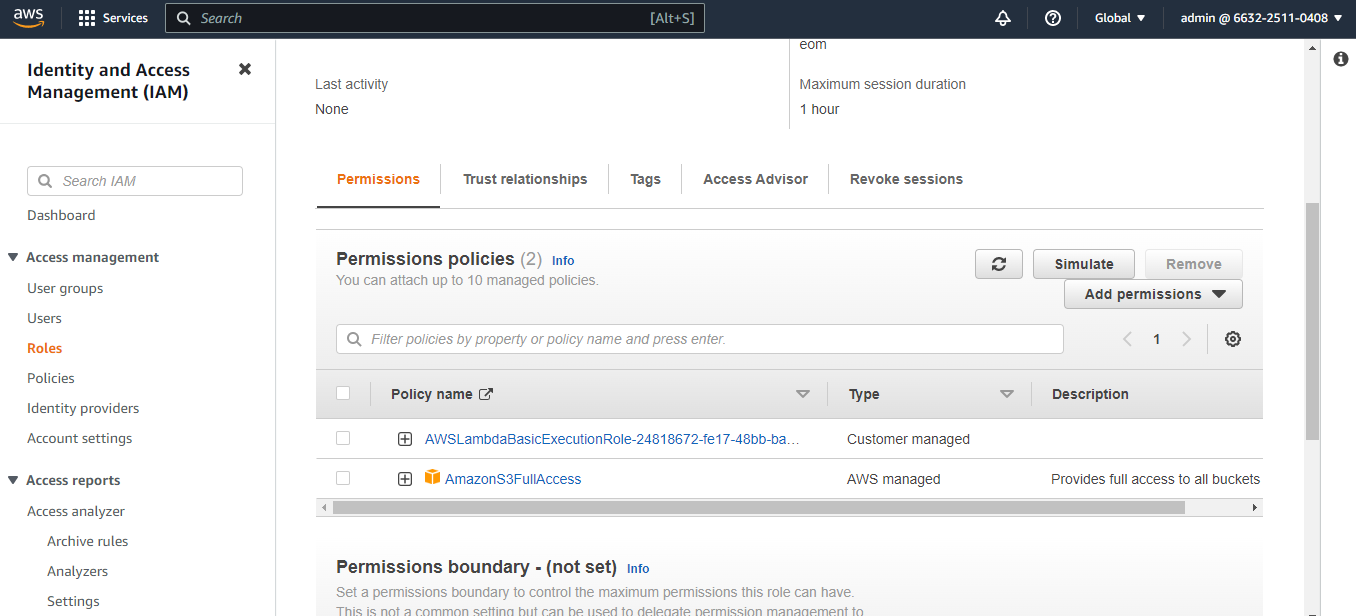Image resolution: width=1356 pixels, height=616 pixels.
Task: Close the IAM navigation panel
Action: click(245, 69)
